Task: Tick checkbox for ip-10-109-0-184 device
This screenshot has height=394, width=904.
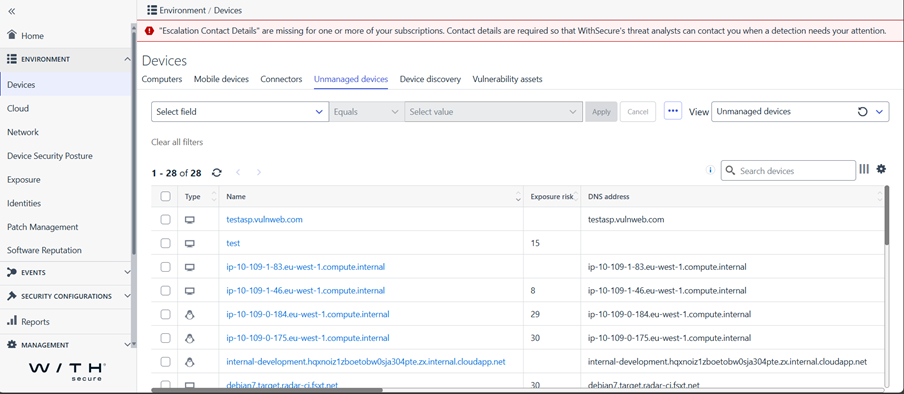Action: 165,314
